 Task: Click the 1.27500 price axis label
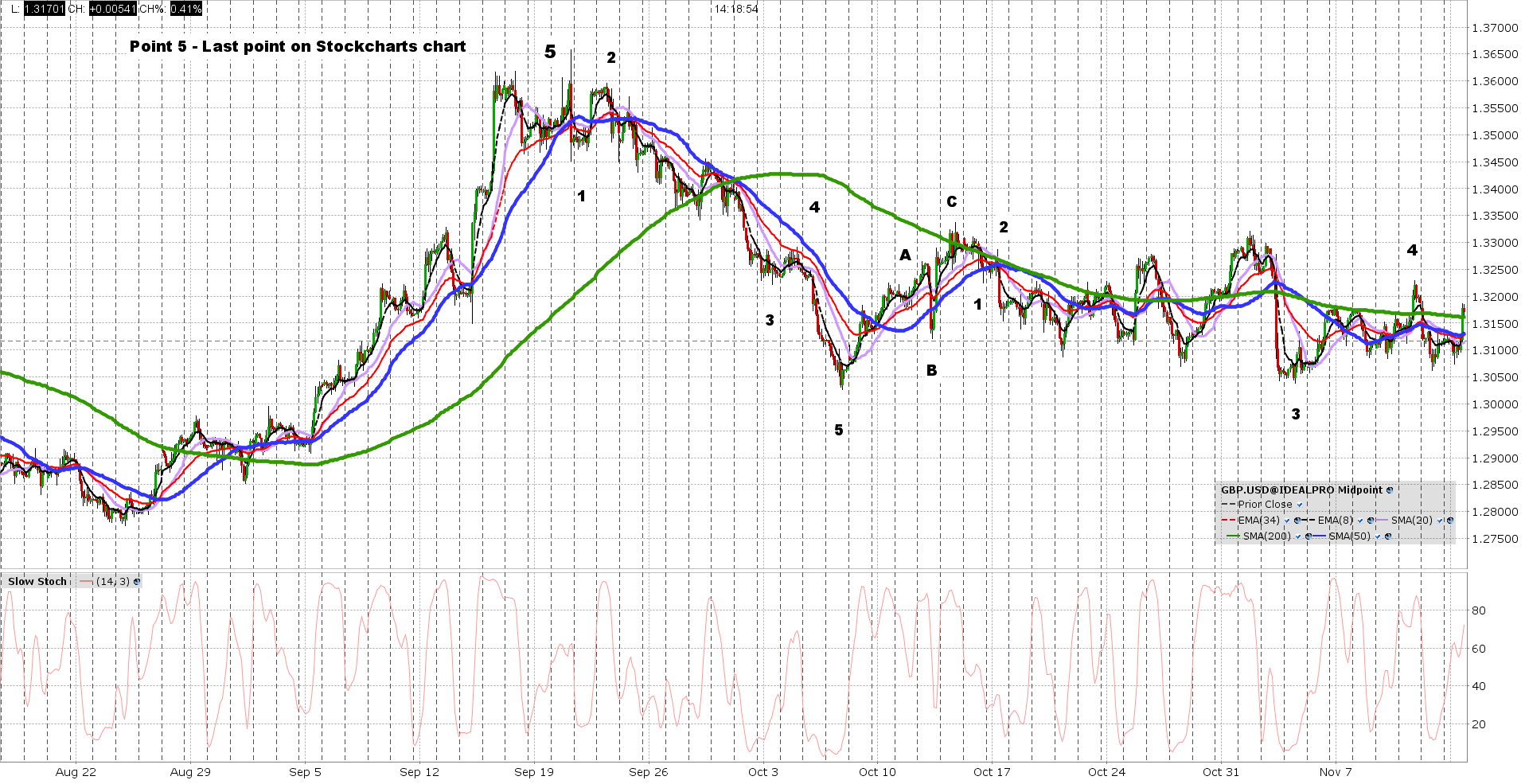[x=1495, y=539]
